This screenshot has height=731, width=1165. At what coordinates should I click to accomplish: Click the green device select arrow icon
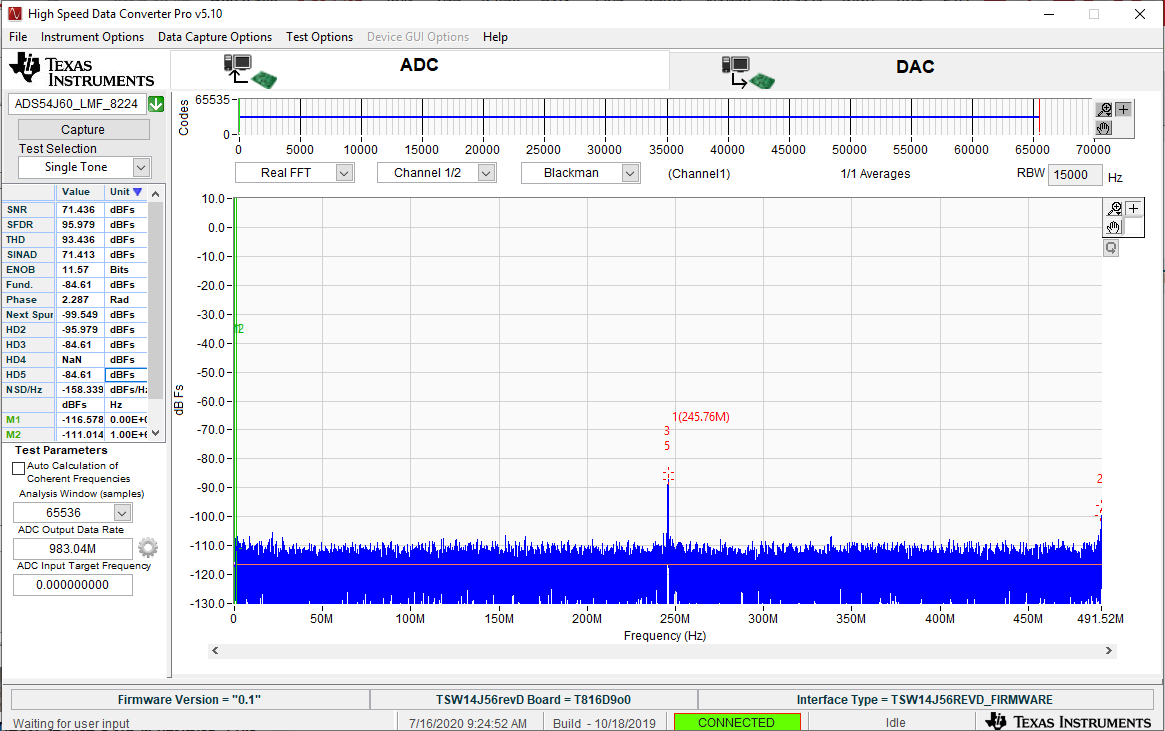(156, 104)
